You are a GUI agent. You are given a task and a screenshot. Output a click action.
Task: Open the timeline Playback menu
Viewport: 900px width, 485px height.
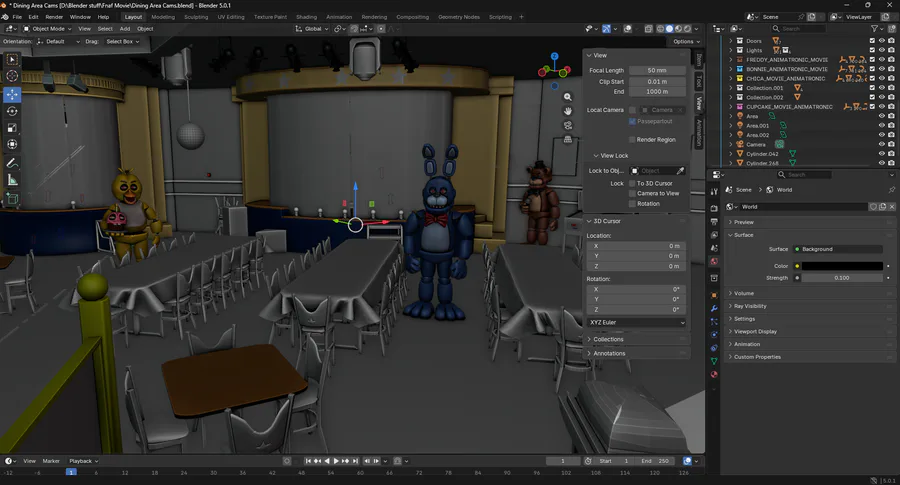[83, 461]
